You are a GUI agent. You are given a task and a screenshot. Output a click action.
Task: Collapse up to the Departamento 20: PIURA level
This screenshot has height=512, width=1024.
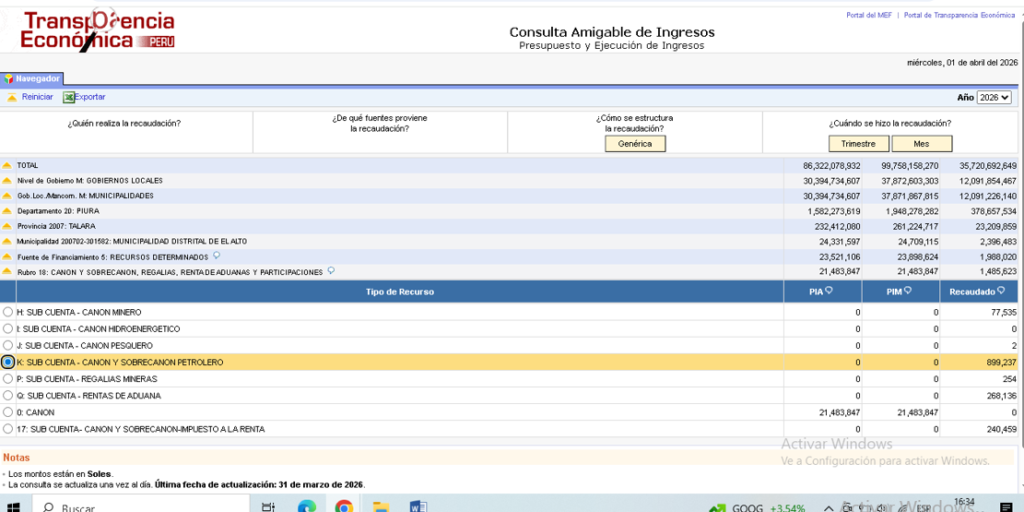click(x=7, y=211)
